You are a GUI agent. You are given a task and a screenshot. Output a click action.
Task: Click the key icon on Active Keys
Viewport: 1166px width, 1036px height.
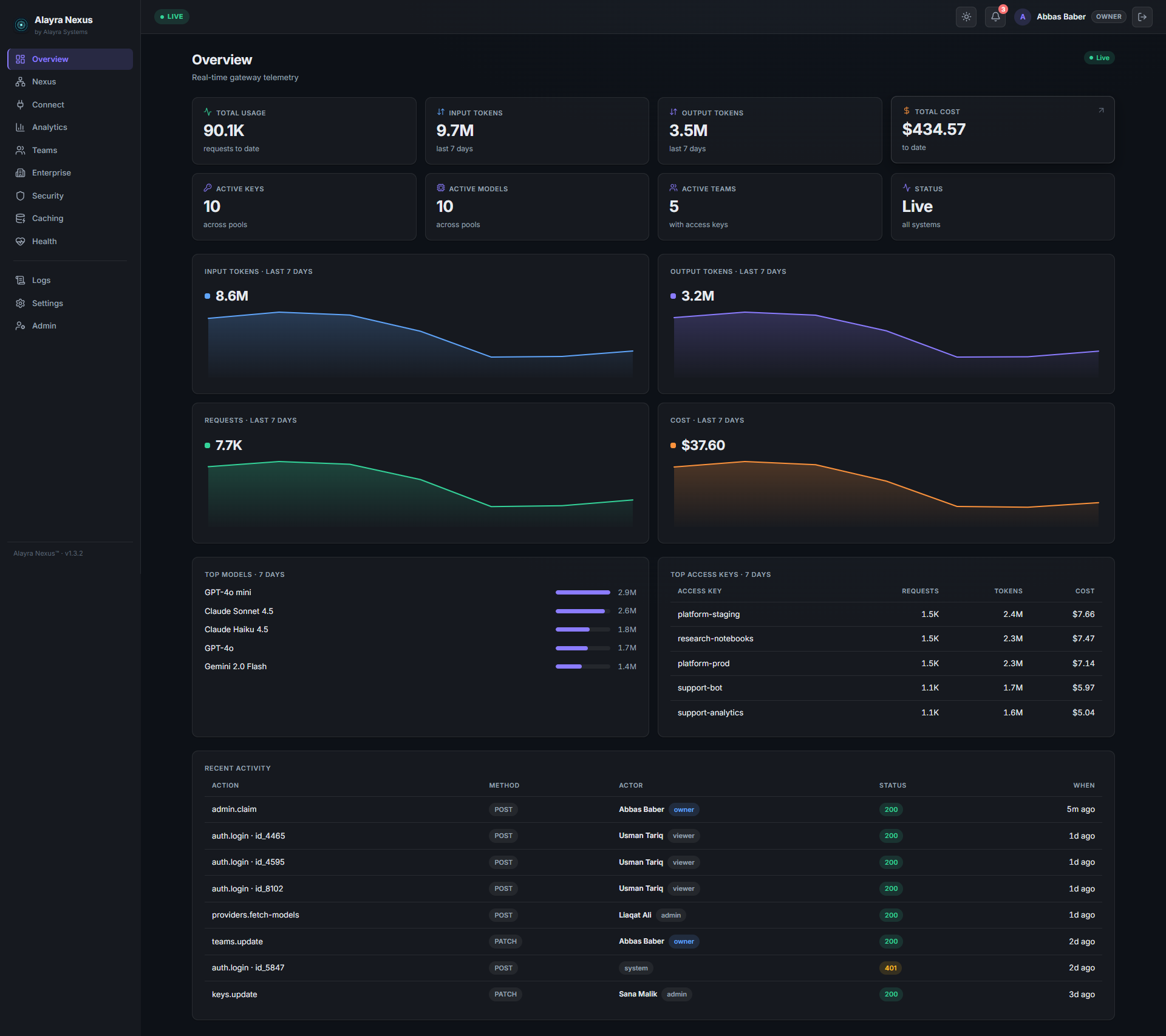coord(208,188)
